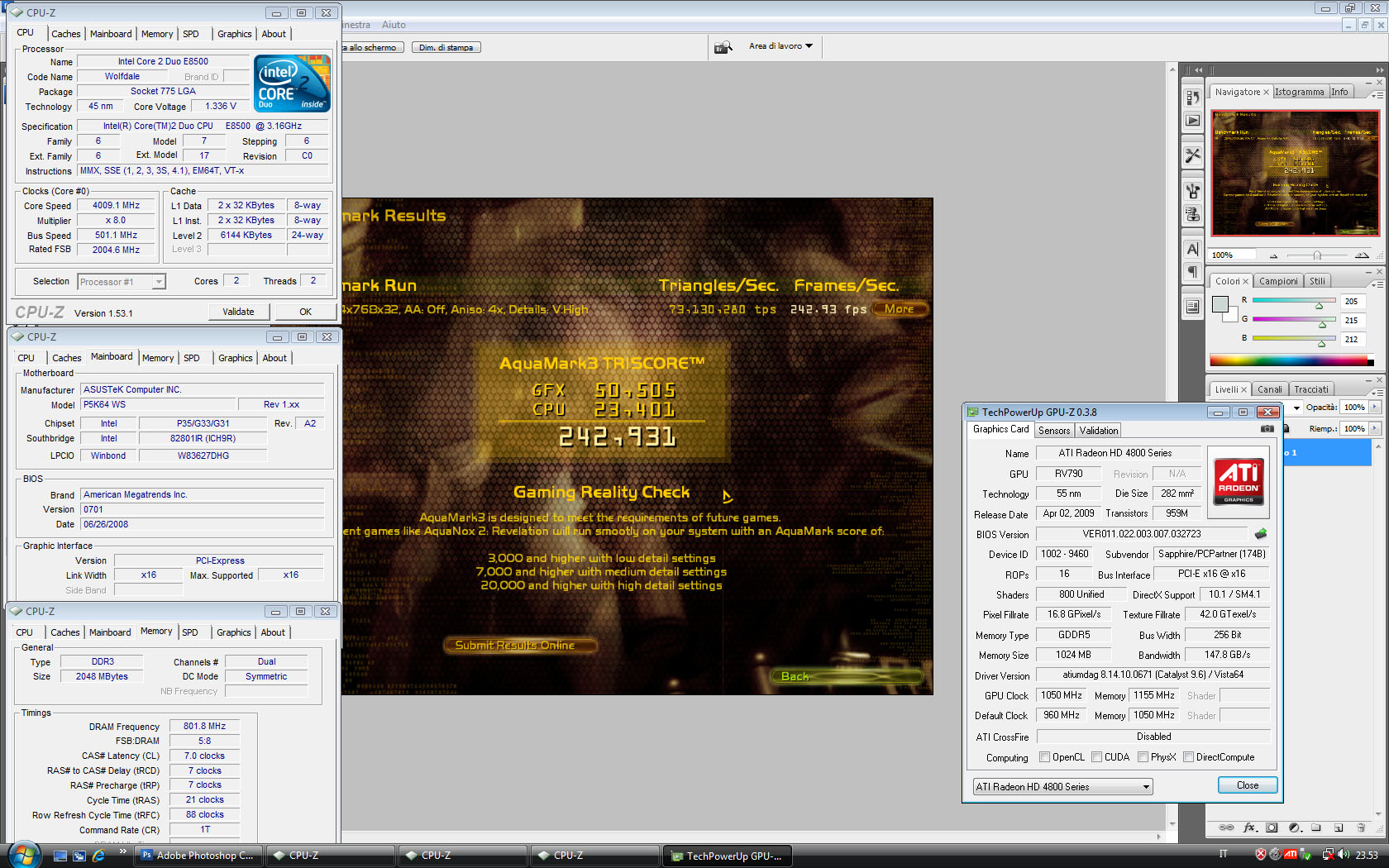Click the Bridge launch icon in Photoshop toolbar
Image resolution: width=1389 pixels, height=868 pixels.
tap(723, 47)
